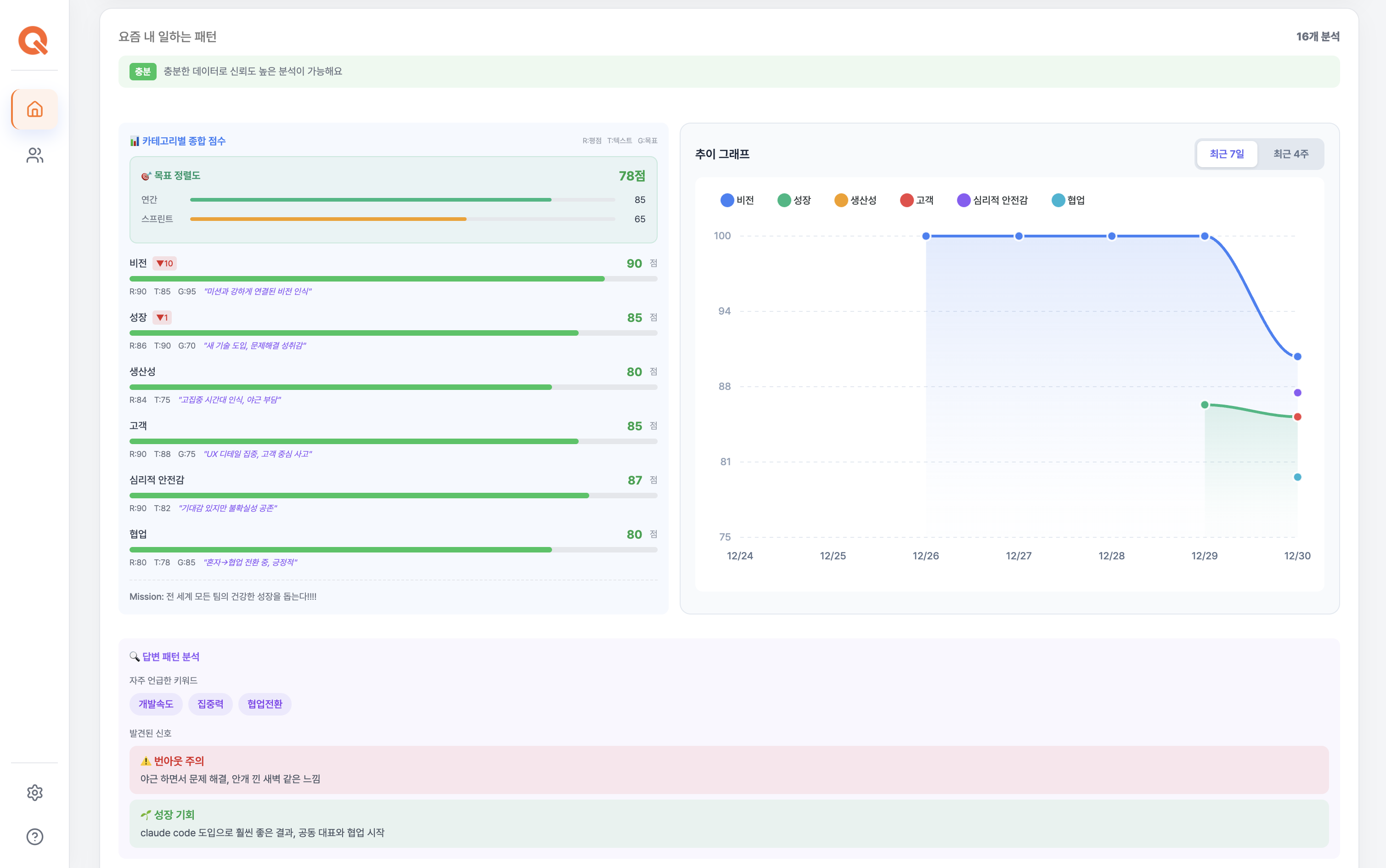Click the orange Q logo icon
This screenshot has height=868, width=1386.
point(33,41)
